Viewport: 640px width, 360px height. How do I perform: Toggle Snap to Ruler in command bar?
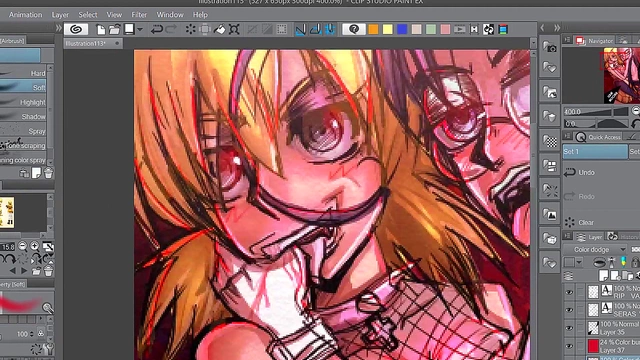pyautogui.click(x=300, y=29)
